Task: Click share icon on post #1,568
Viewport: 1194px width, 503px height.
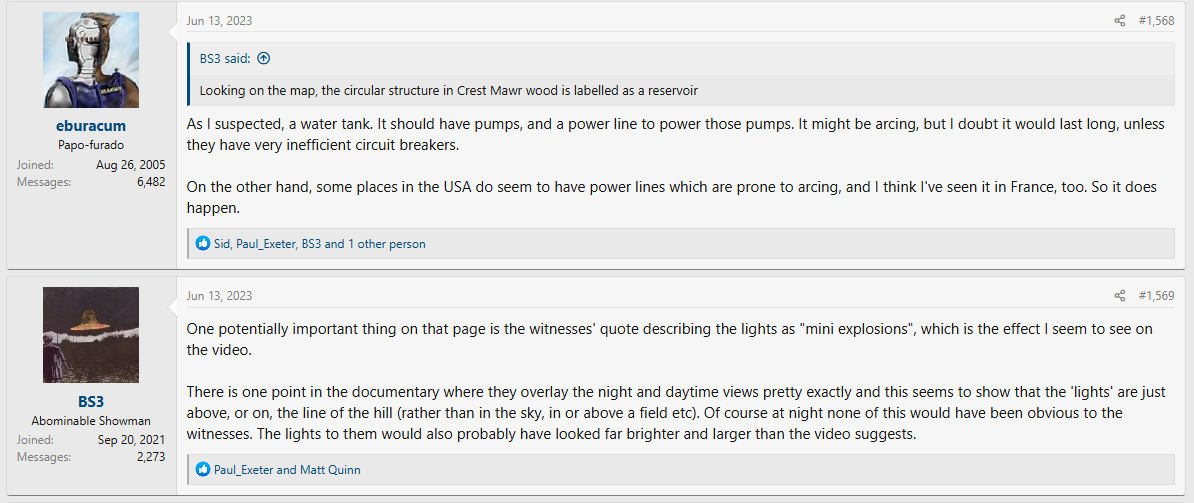Action: (x=1120, y=21)
